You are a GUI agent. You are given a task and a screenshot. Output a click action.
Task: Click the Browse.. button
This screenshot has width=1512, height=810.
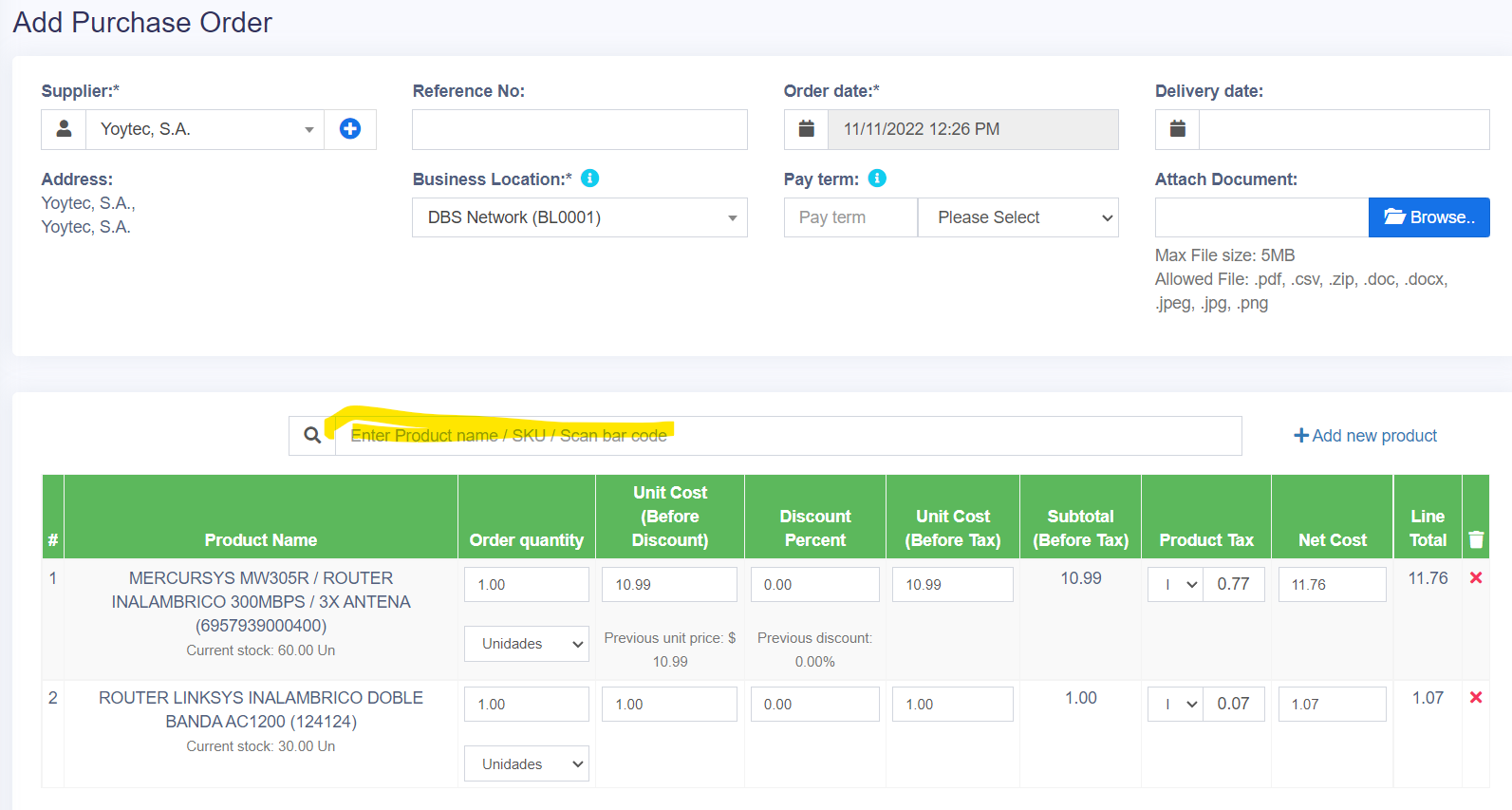tap(1428, 217)
